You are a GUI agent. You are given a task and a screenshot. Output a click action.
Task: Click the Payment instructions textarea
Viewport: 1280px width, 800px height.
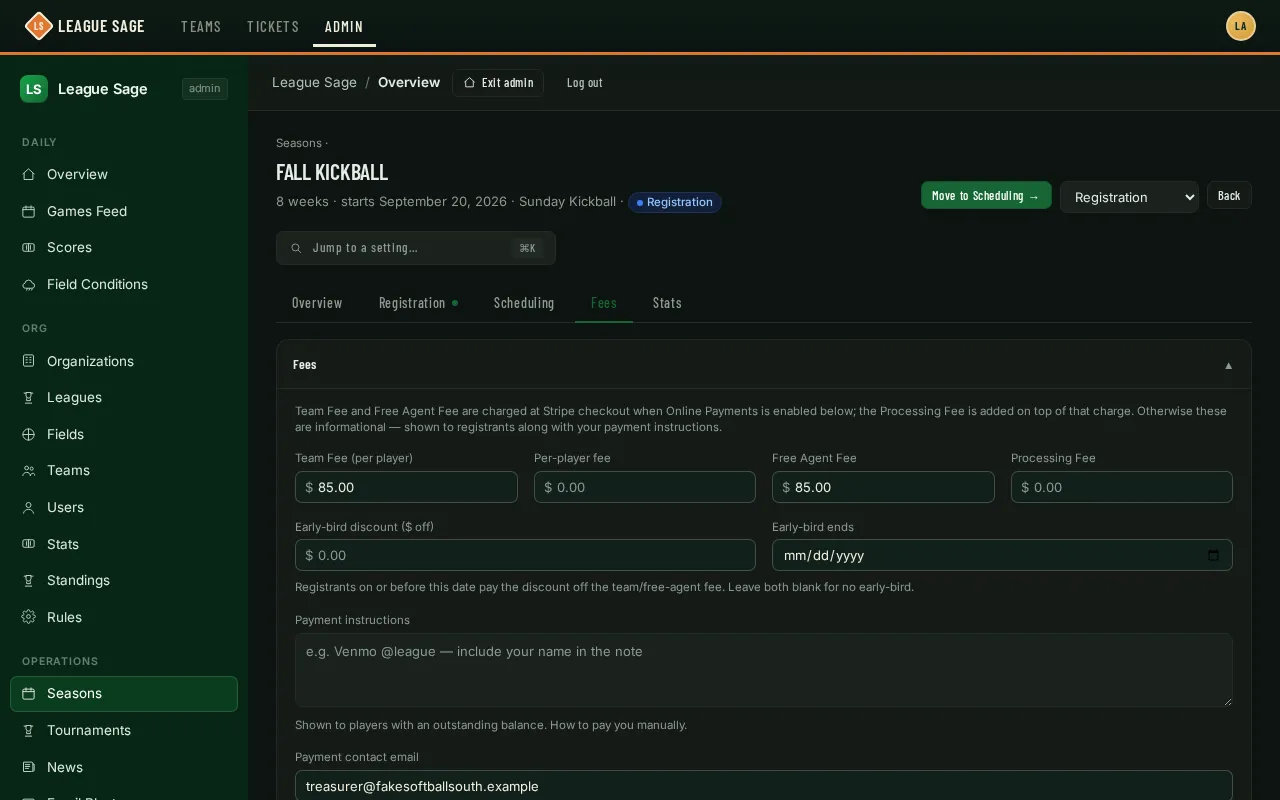[x=764, y=670]
